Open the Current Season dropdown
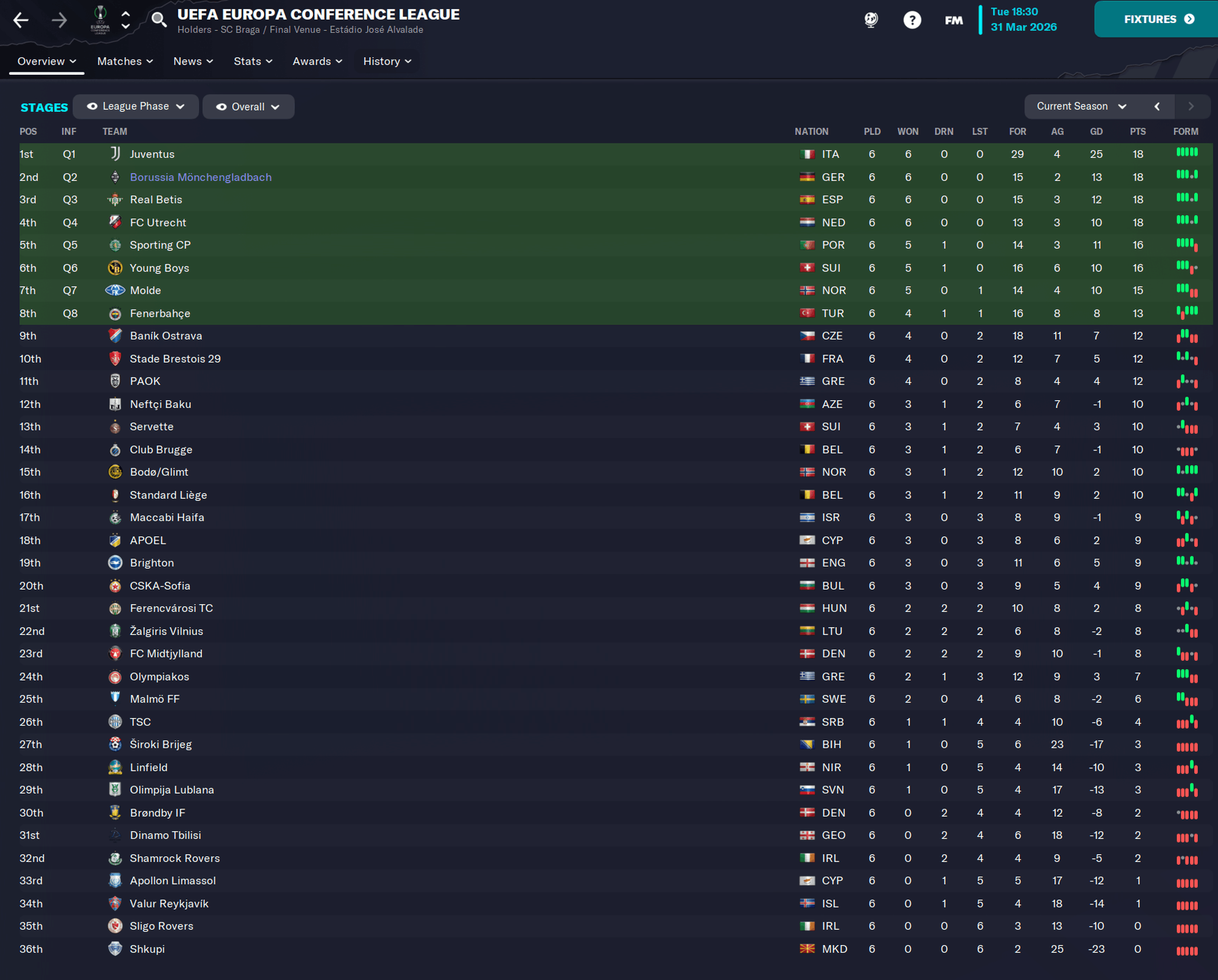The image size is (1218, 980). click(1081, 106)
